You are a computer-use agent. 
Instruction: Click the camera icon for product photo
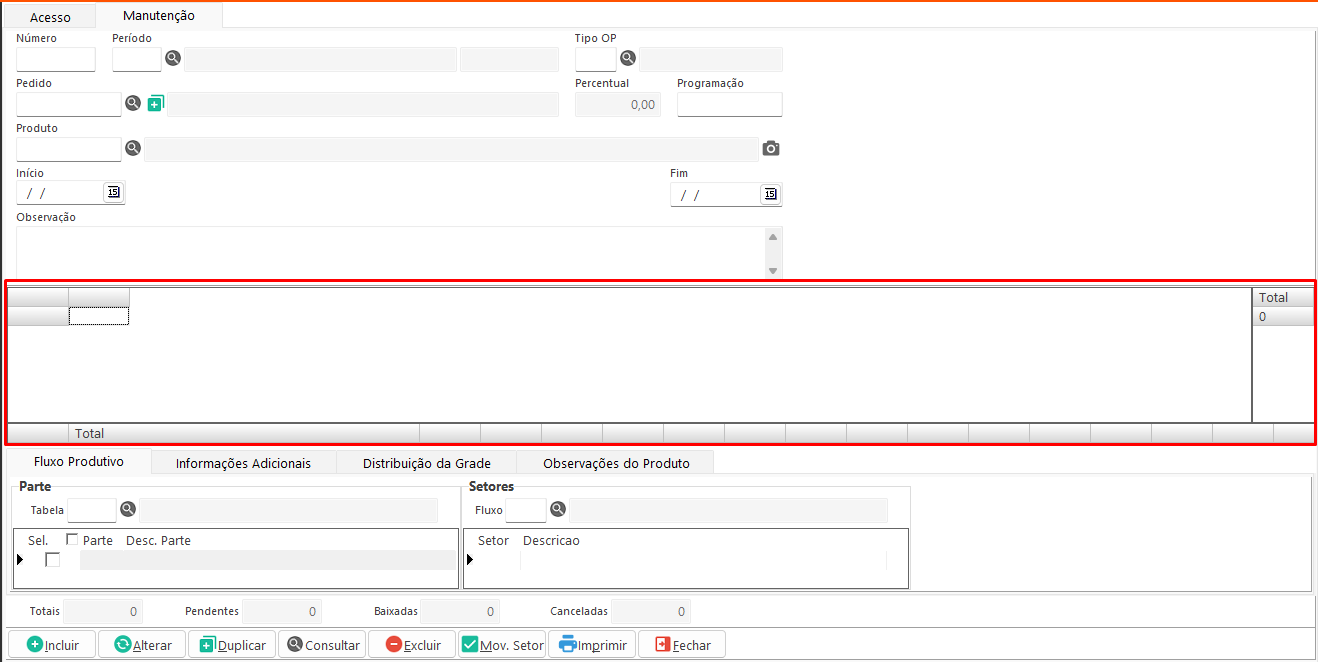pyautogui.click(x=770, y=149)
